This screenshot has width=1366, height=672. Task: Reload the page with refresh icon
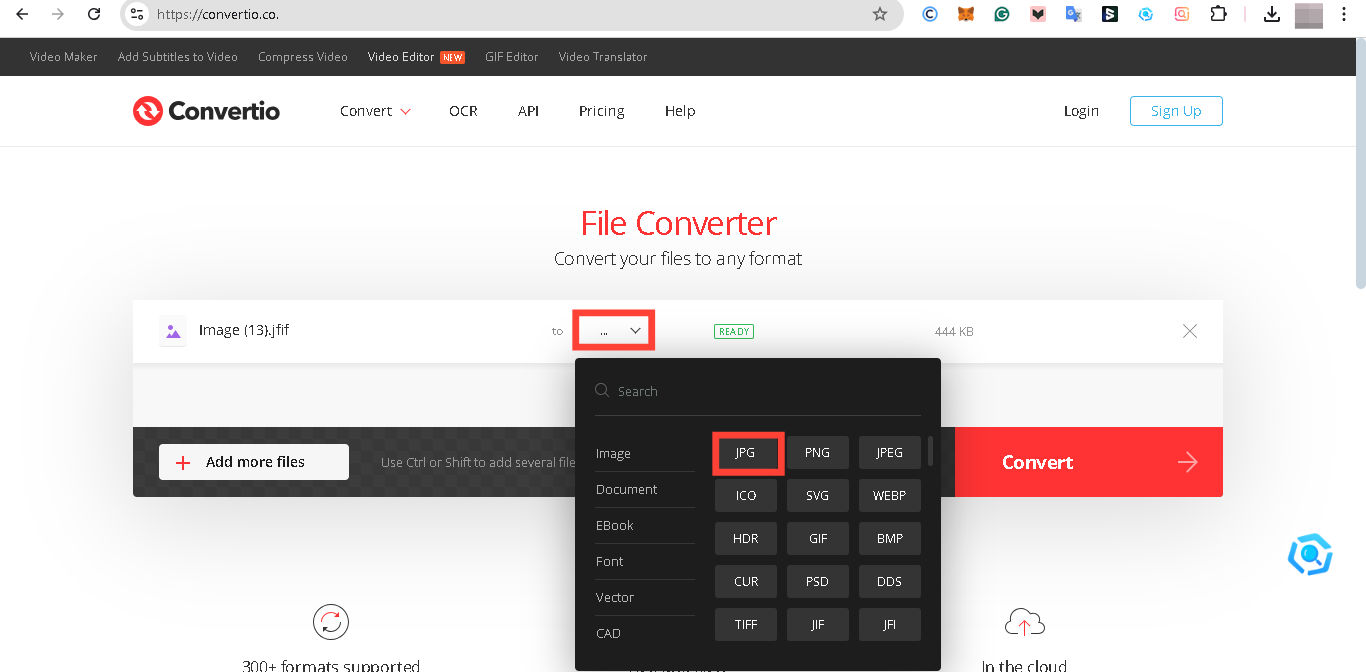tap(94, 14)
